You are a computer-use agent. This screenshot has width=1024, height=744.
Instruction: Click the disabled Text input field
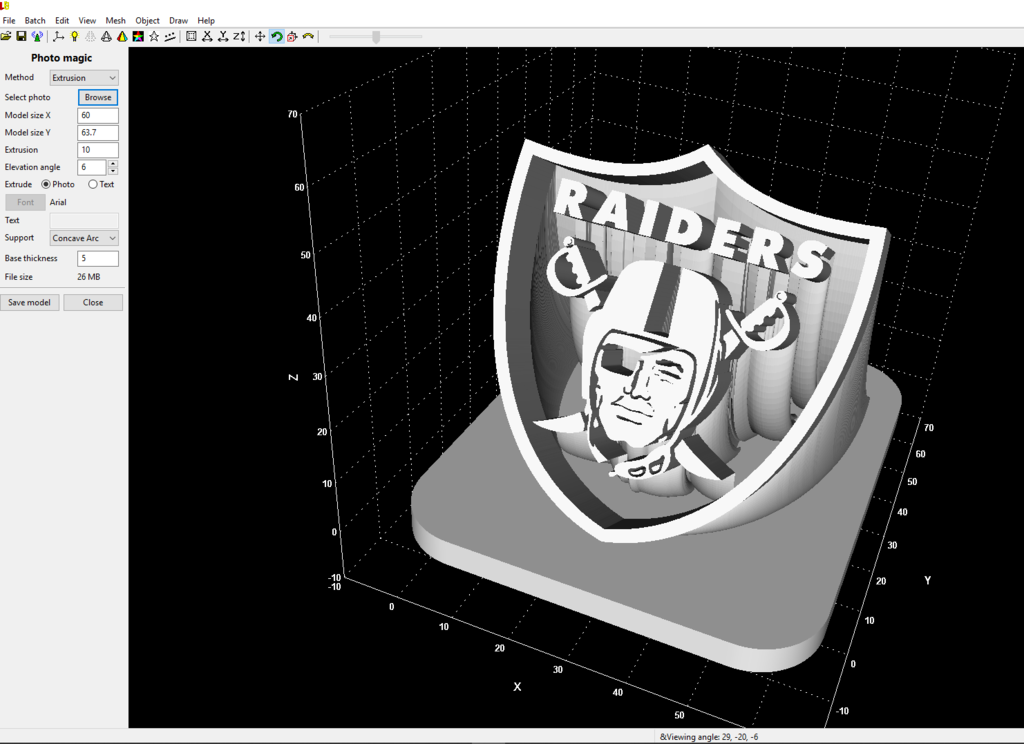(84, 220)
